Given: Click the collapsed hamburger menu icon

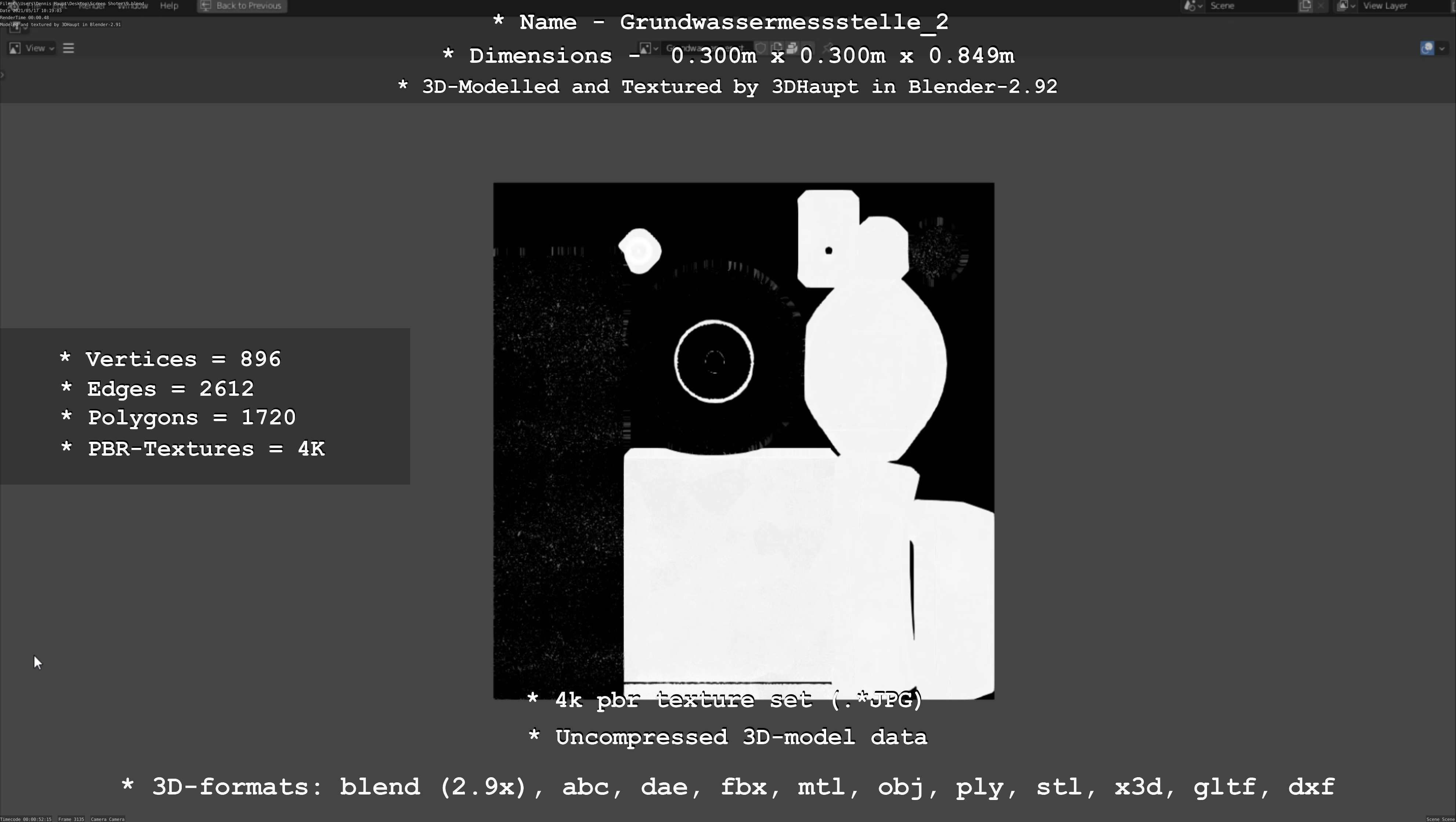Looking at the screenshot, I should click(68, 48).
